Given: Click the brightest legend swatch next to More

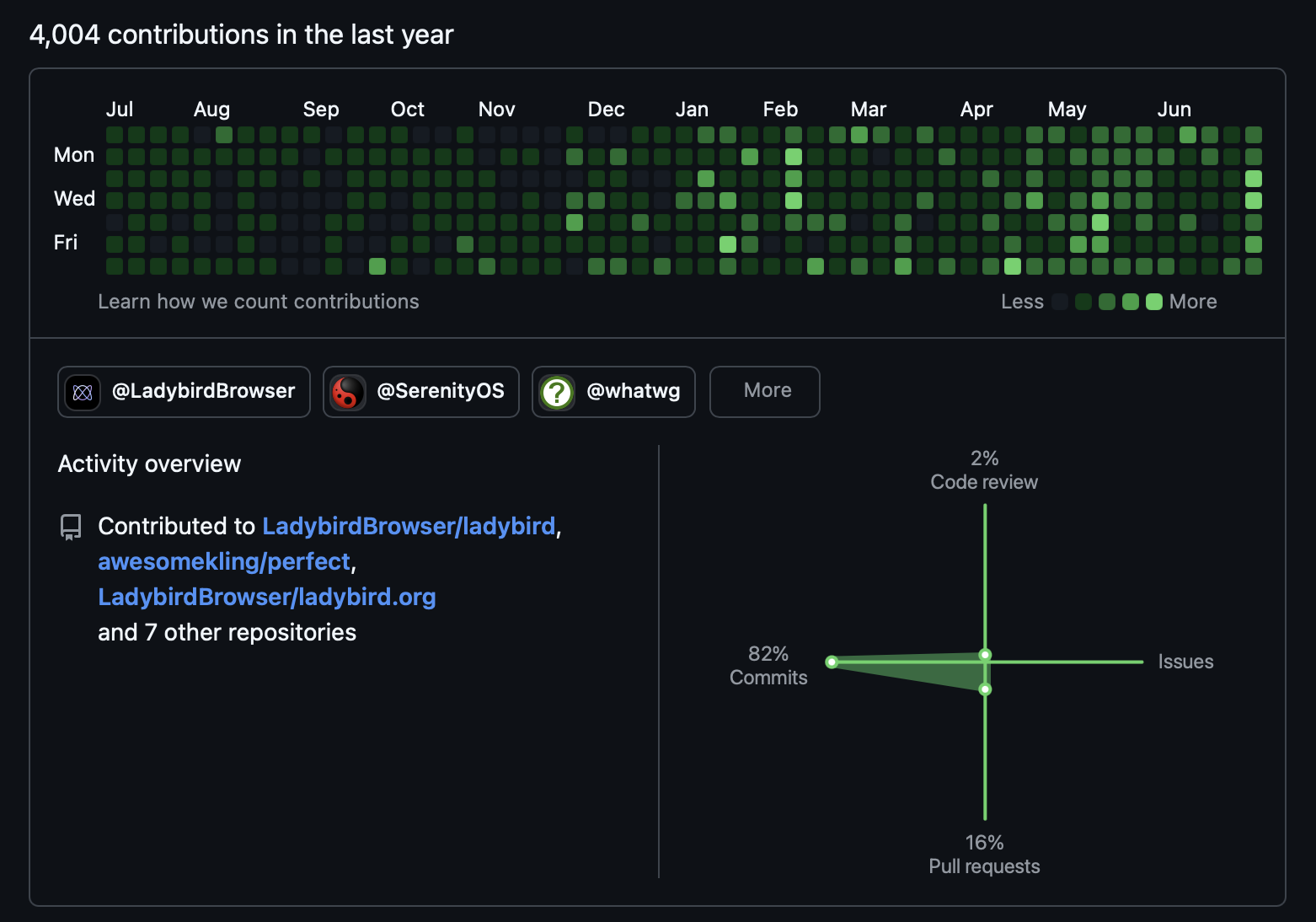Looking at the screenshot, I should tap(1154, 302).
